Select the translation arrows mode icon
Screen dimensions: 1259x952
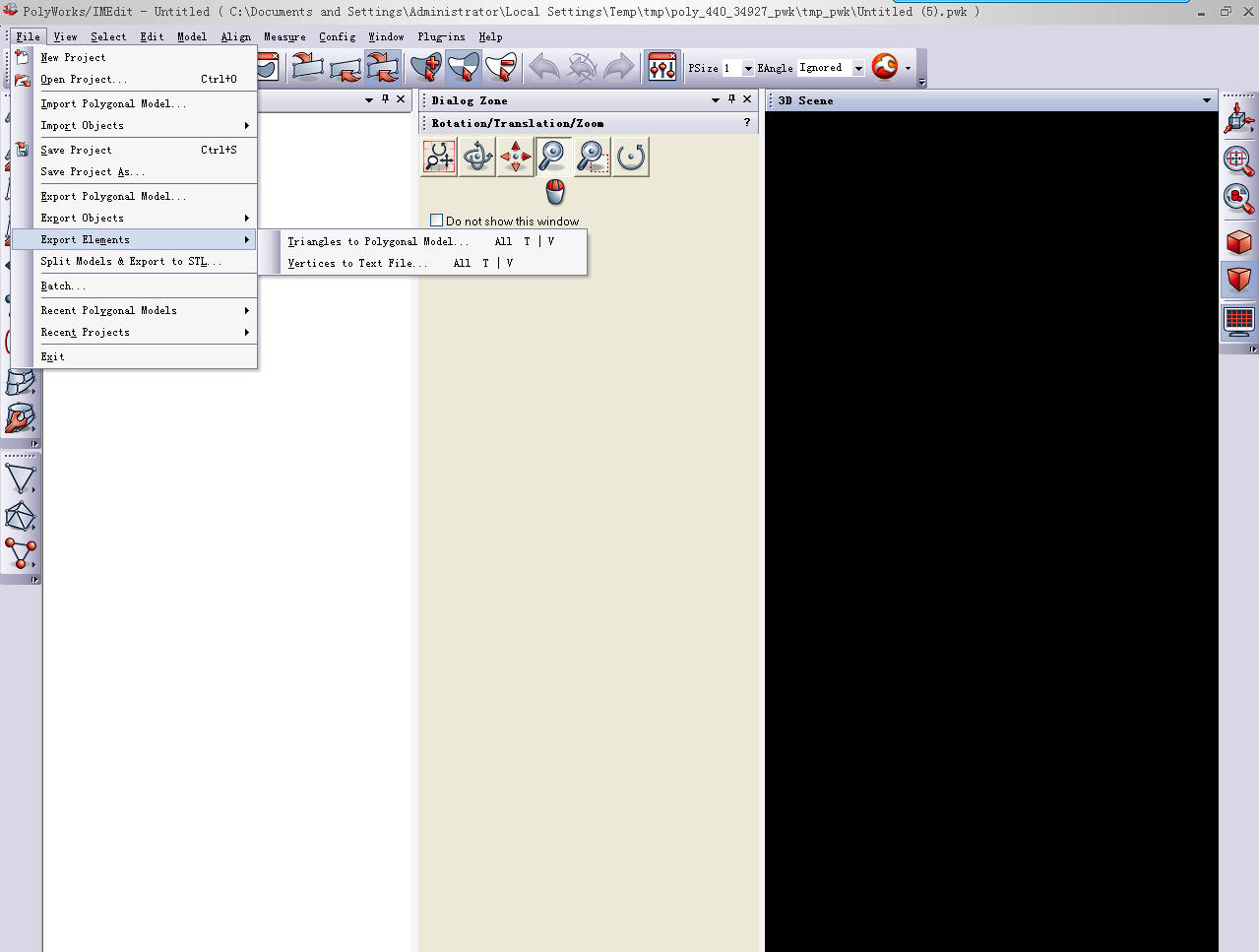pos(516,157)
